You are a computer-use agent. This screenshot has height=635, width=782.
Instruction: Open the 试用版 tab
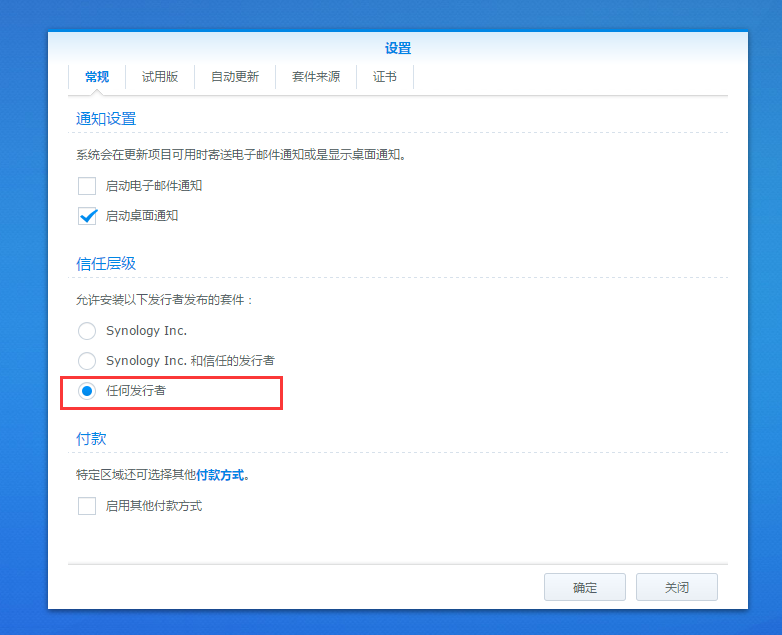pyautogui.click(x=160, y=77)
